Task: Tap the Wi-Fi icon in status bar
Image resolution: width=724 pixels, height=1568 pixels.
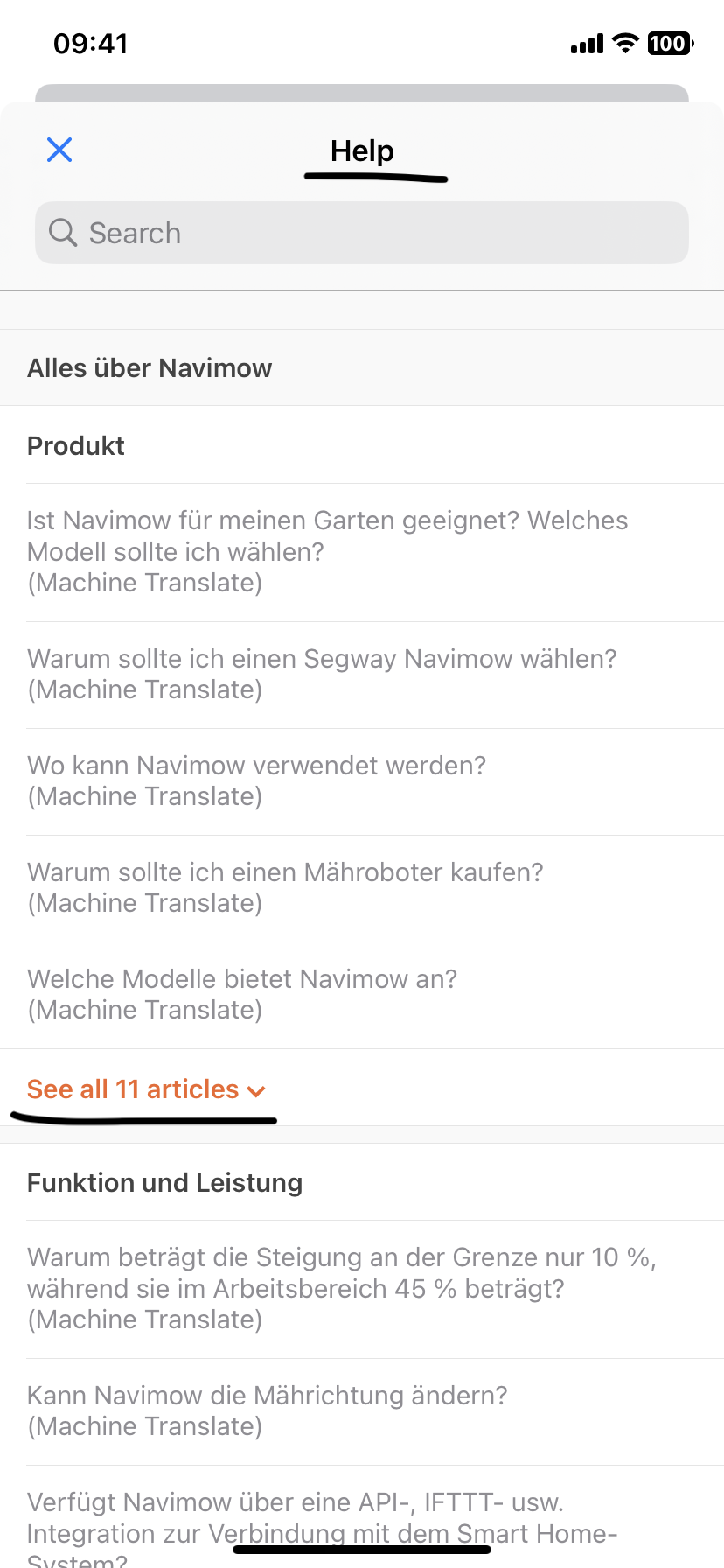Action: [625, 43]
